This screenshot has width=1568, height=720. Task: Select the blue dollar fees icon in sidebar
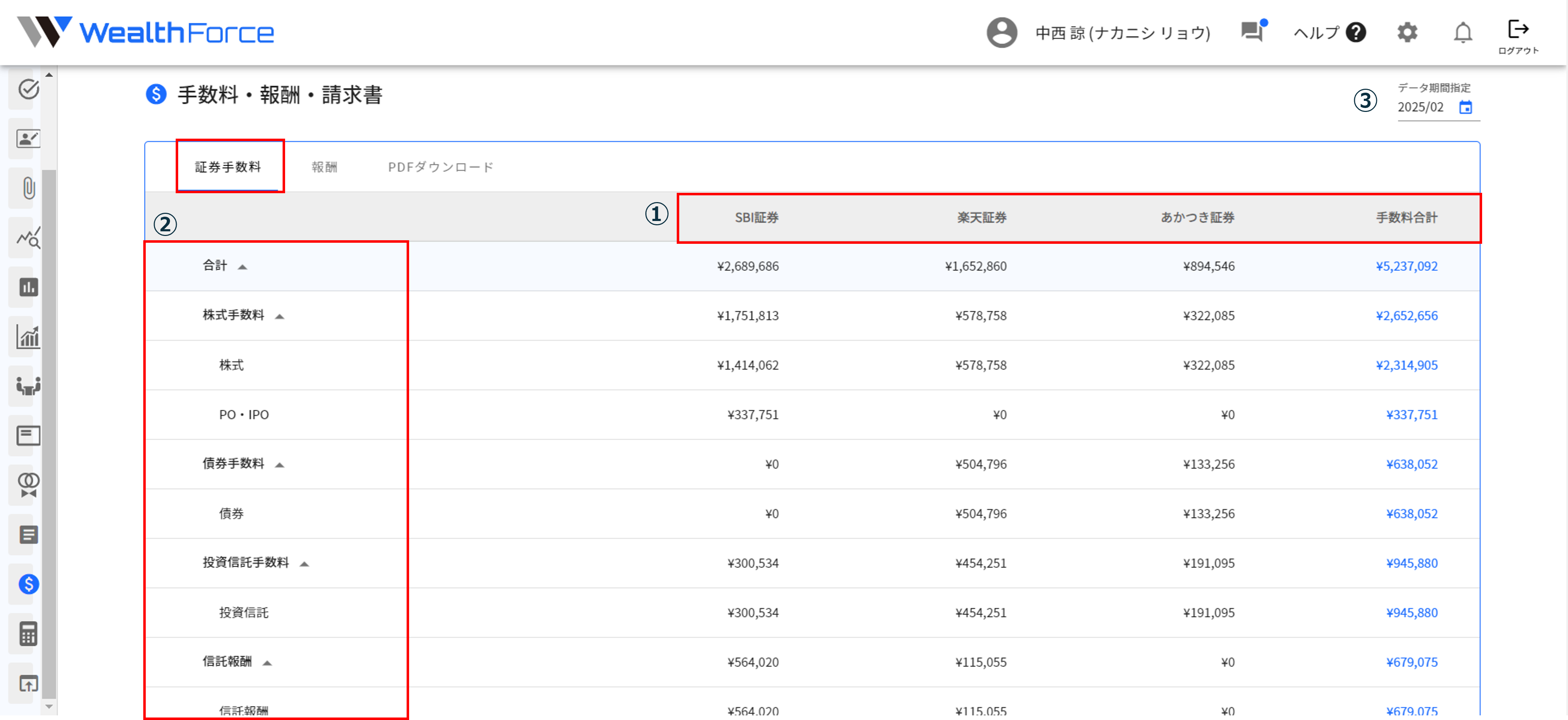pos(28,584)
